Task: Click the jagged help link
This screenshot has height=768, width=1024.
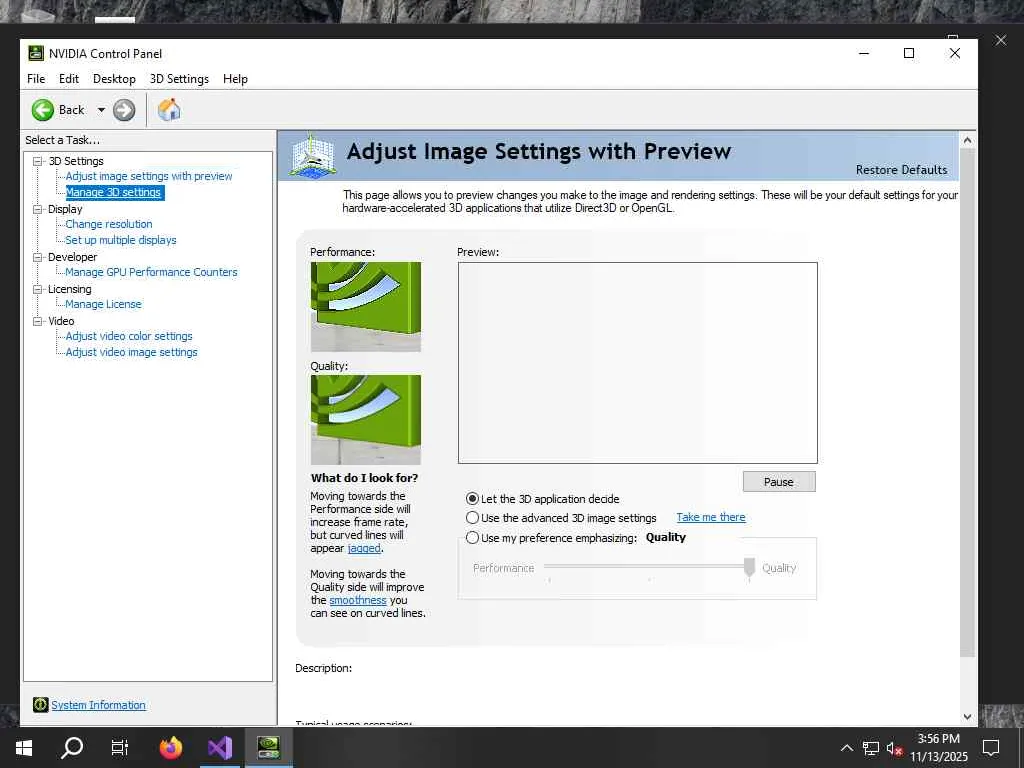Action: click(x=364, y=548)
